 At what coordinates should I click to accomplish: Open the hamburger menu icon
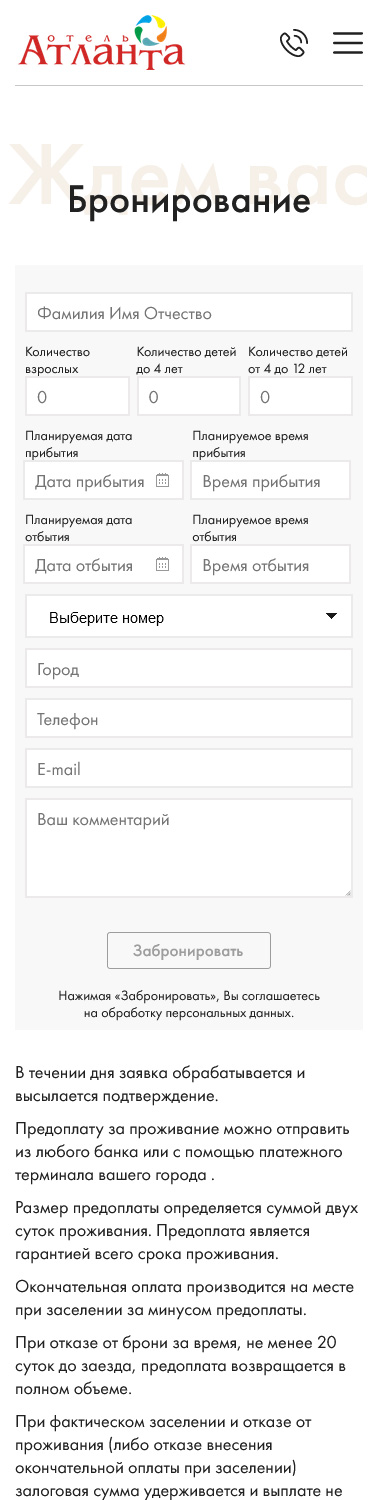point(348,43)
